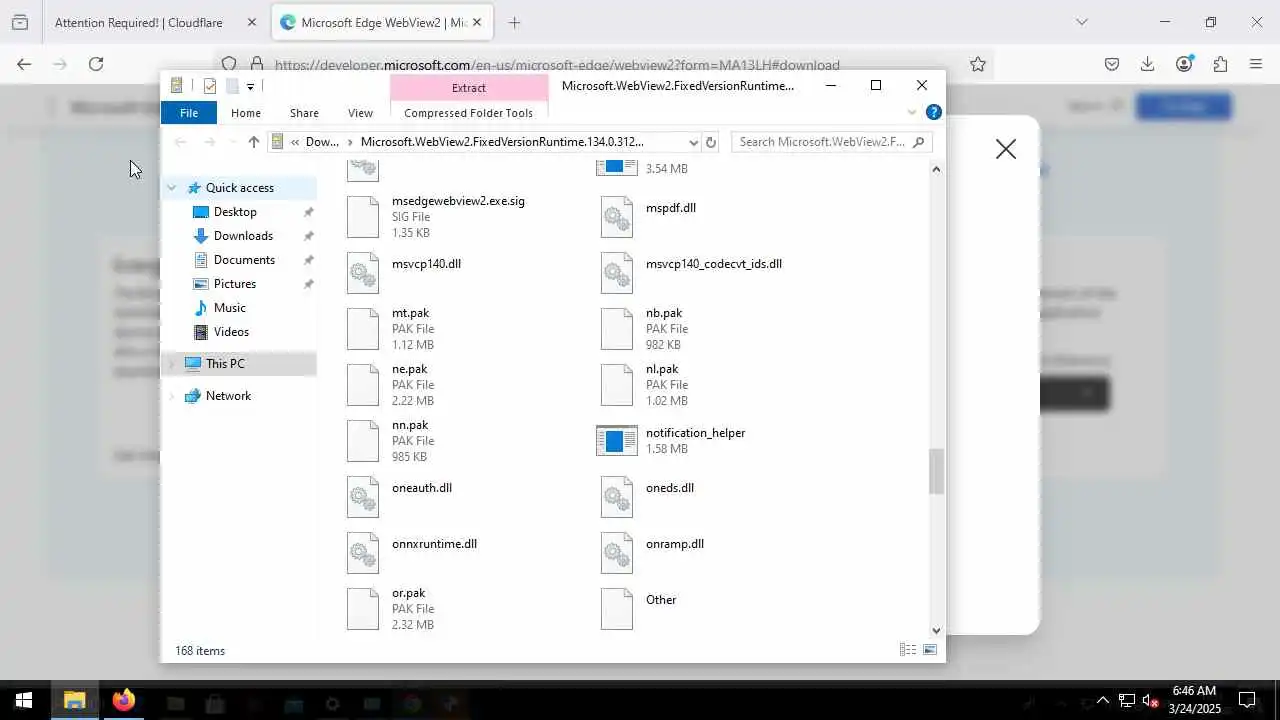Open Pictures in the navigation pane
Screen dimensions: 1280x720
point(235,284)
